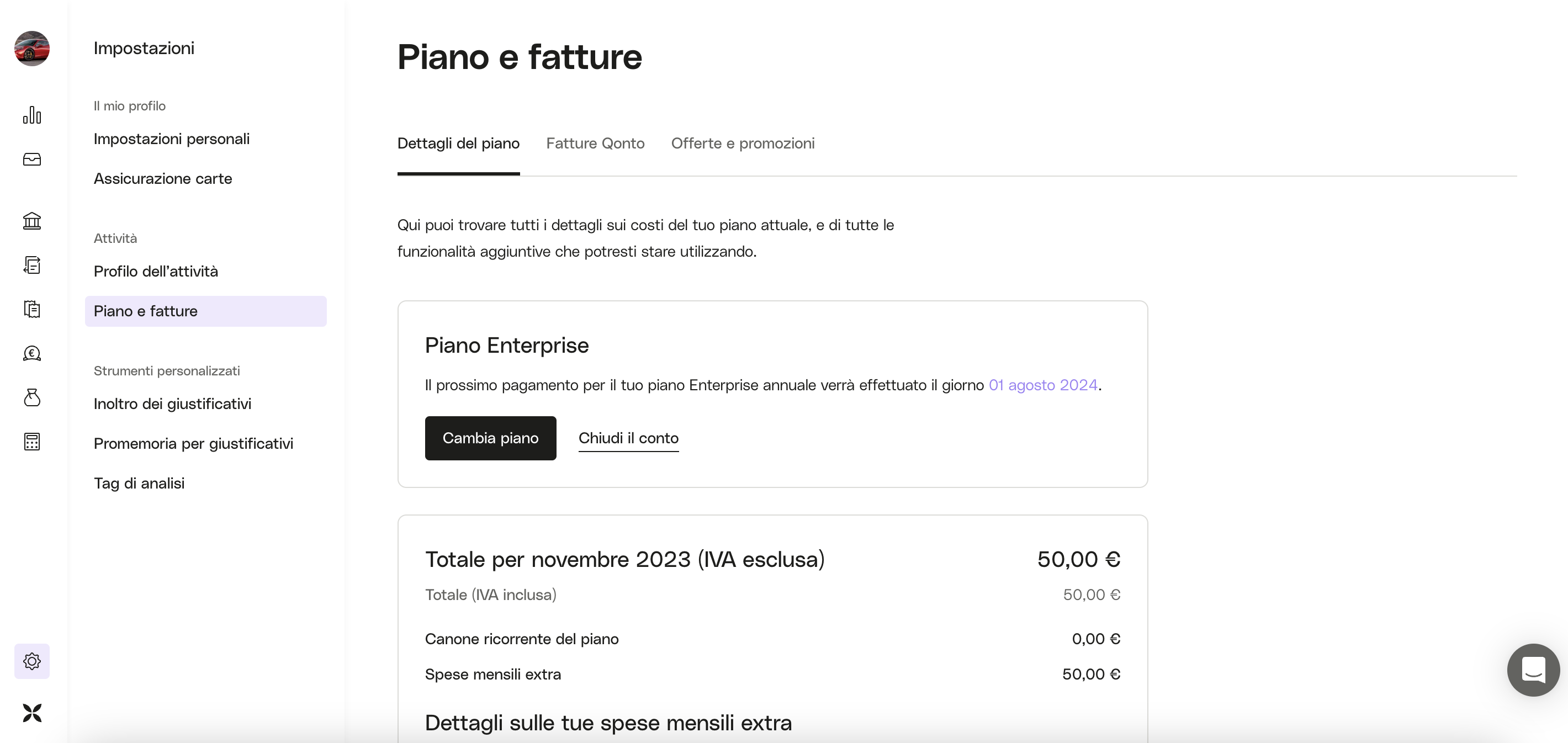Viewport: 1568px width, 743px height.
Task: Select Inoltro dei giustificativi
Action: (172, 404)
